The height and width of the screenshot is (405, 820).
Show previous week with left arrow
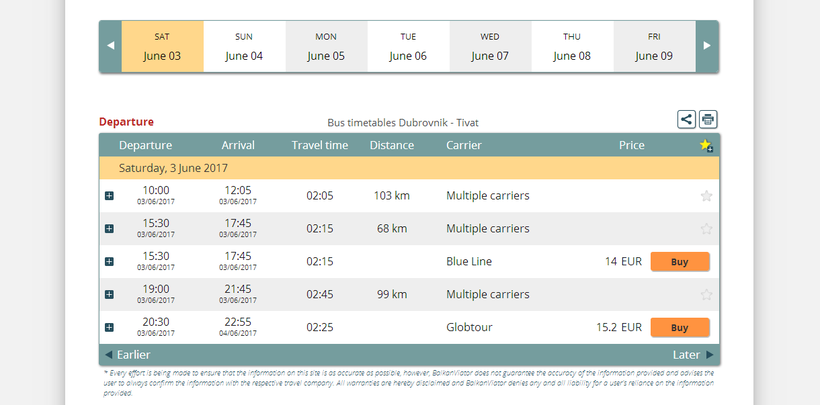[x=110, y=46]
